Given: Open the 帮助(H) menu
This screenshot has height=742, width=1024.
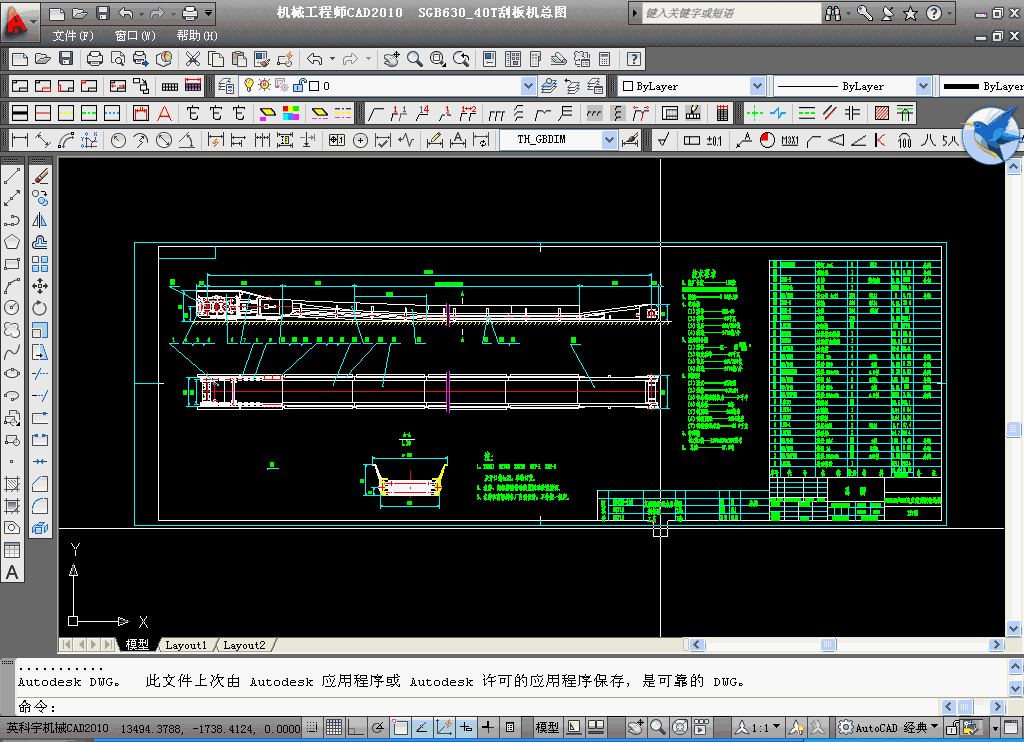Looking at the screenshot, I should (x=197, y=36).
